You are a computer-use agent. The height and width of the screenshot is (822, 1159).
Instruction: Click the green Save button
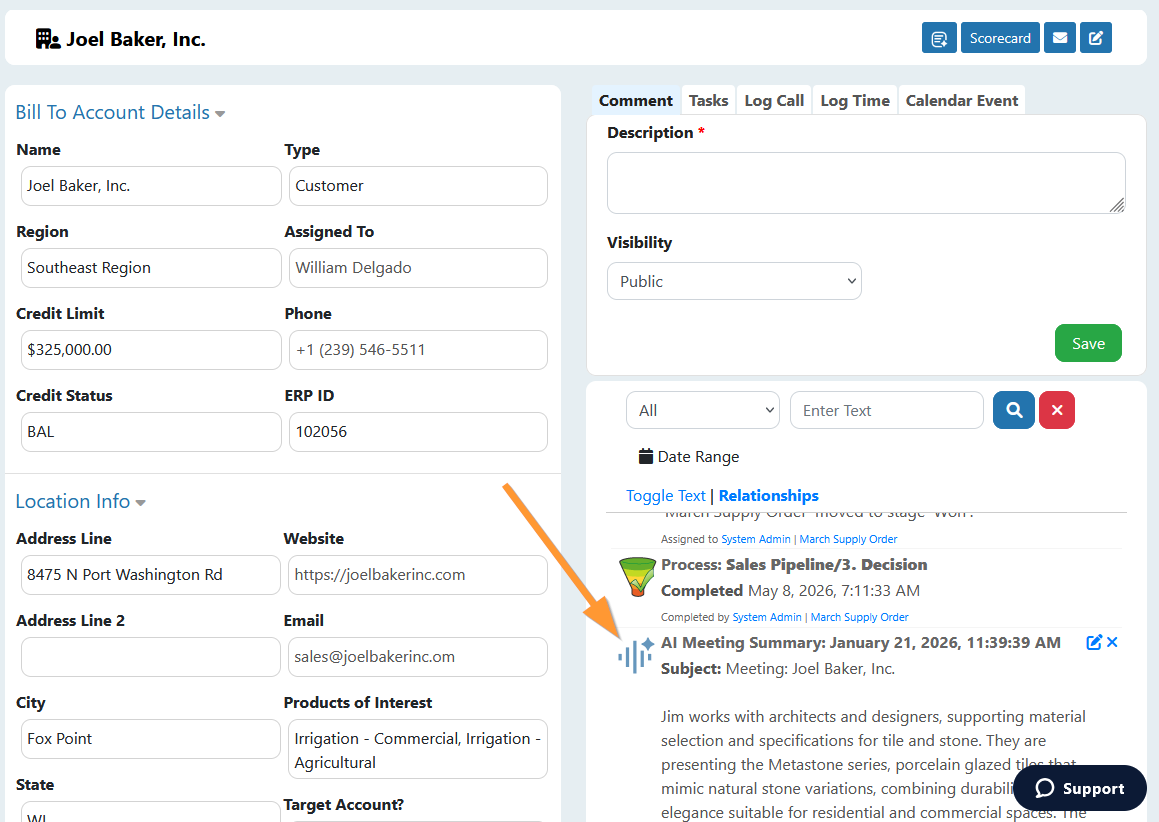1088,343
